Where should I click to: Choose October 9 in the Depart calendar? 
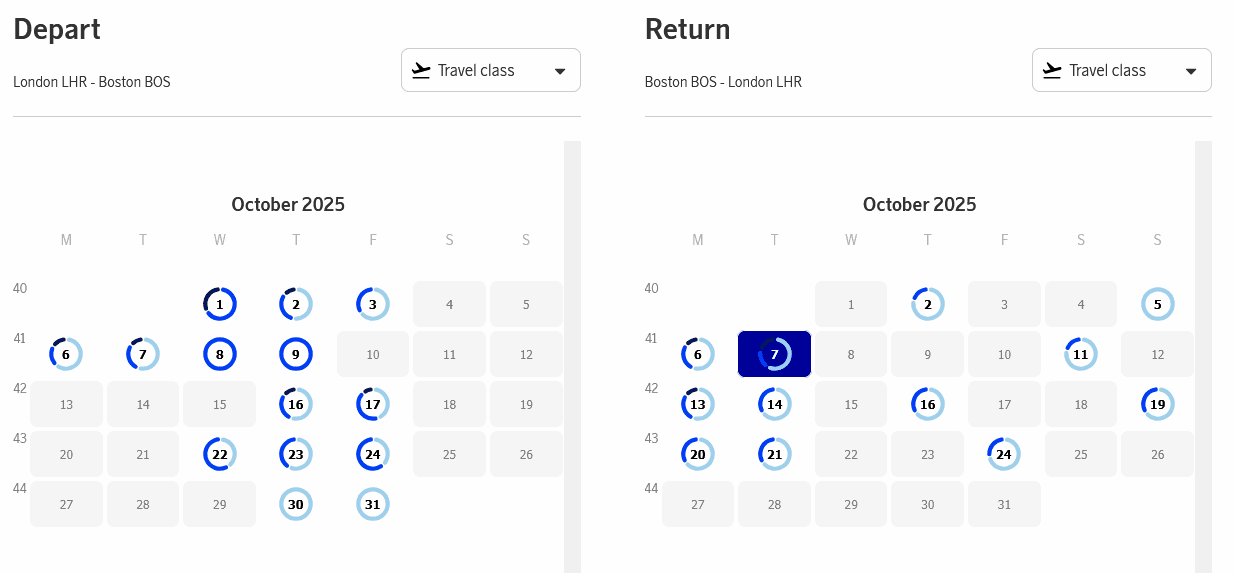[296, 354]
